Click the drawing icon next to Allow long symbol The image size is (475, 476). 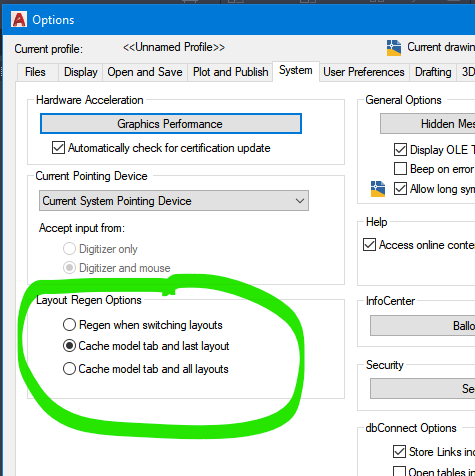(x=378, y=189)
